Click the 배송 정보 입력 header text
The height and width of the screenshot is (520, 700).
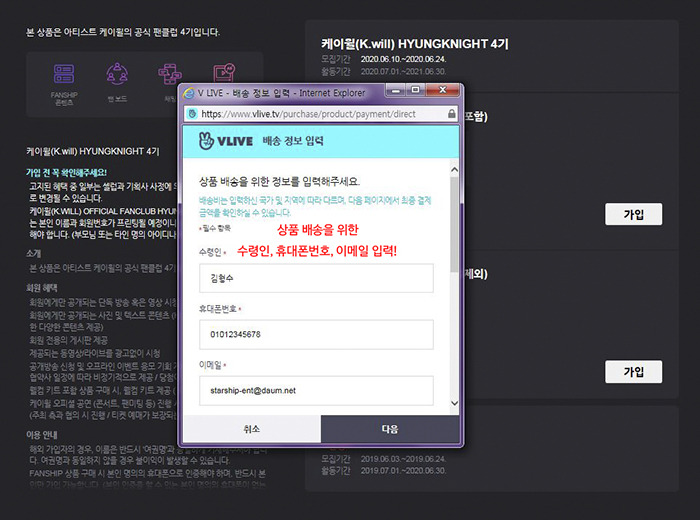293,141
